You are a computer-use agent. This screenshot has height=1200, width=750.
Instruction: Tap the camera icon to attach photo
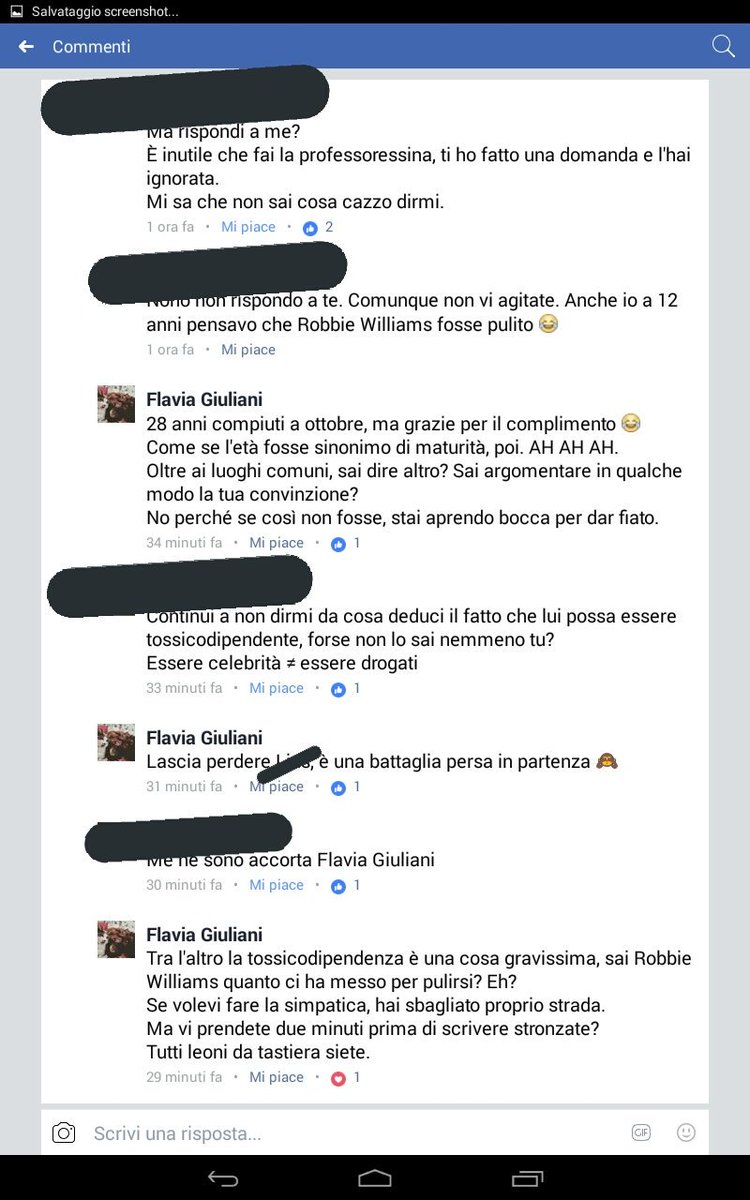click(64, 1133)
